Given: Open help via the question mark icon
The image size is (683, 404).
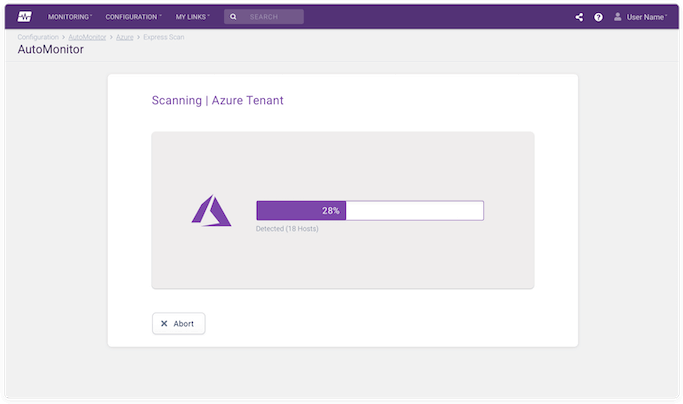Looking at the screenshot, I should point(598,17).
